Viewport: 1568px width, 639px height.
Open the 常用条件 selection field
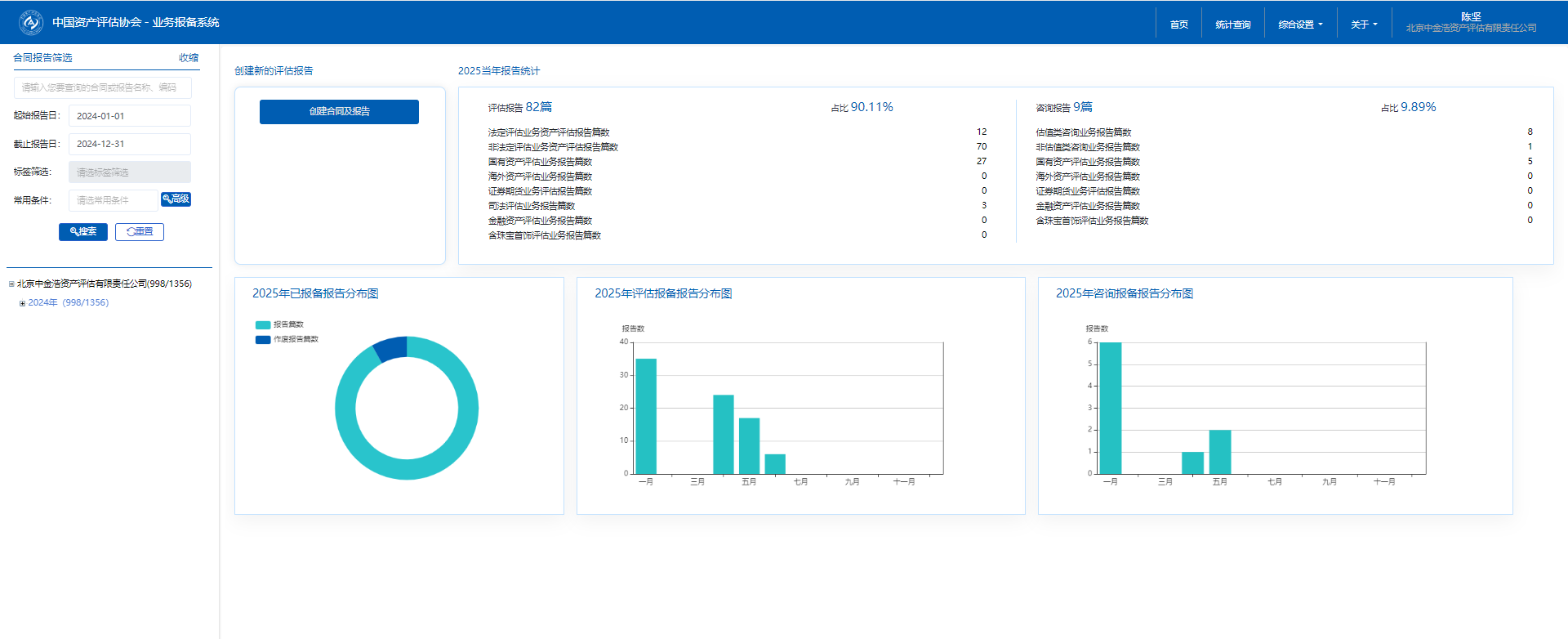pos(113,200)
